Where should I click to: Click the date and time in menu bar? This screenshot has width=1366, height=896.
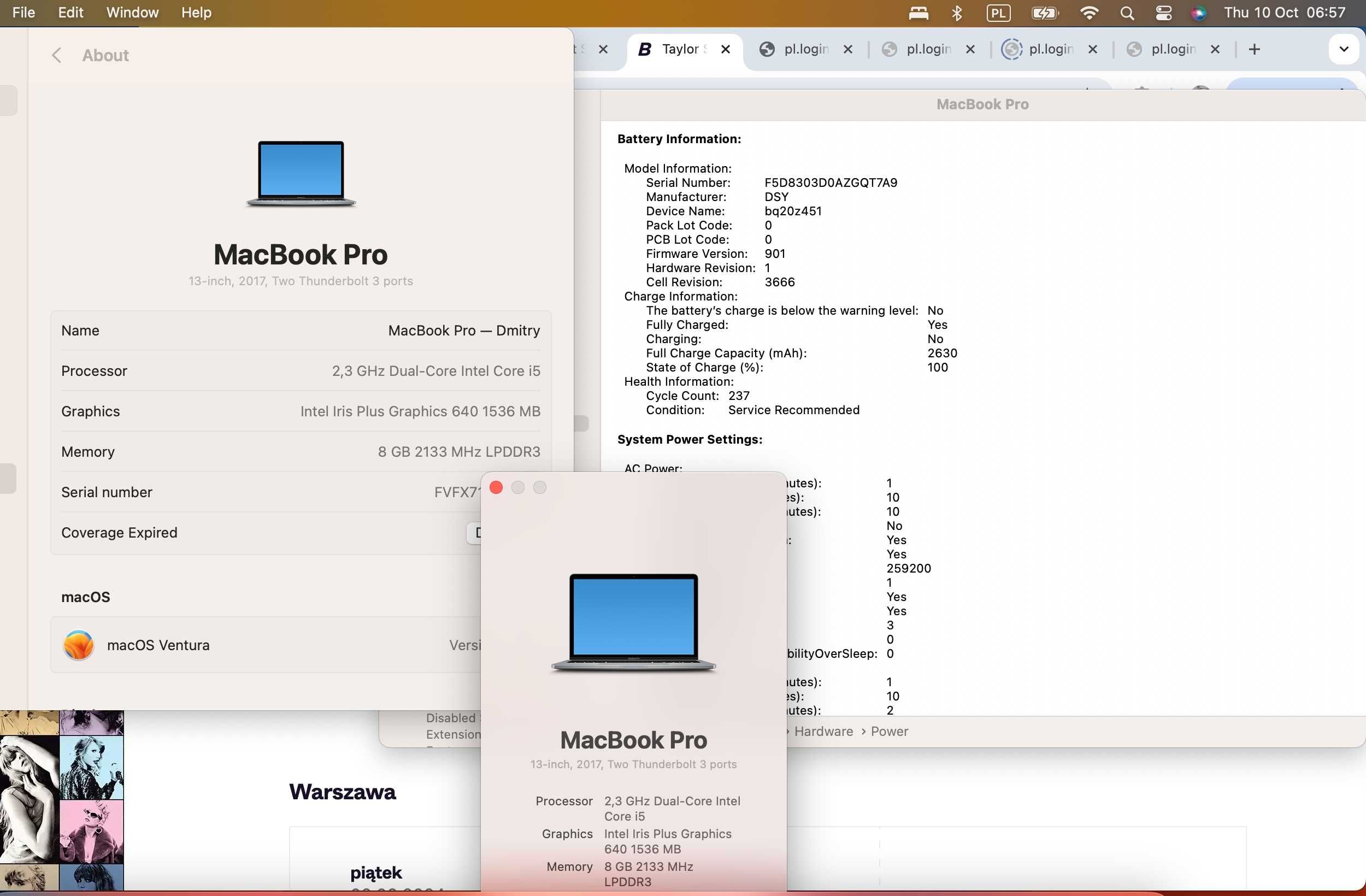coord(1285,13)
